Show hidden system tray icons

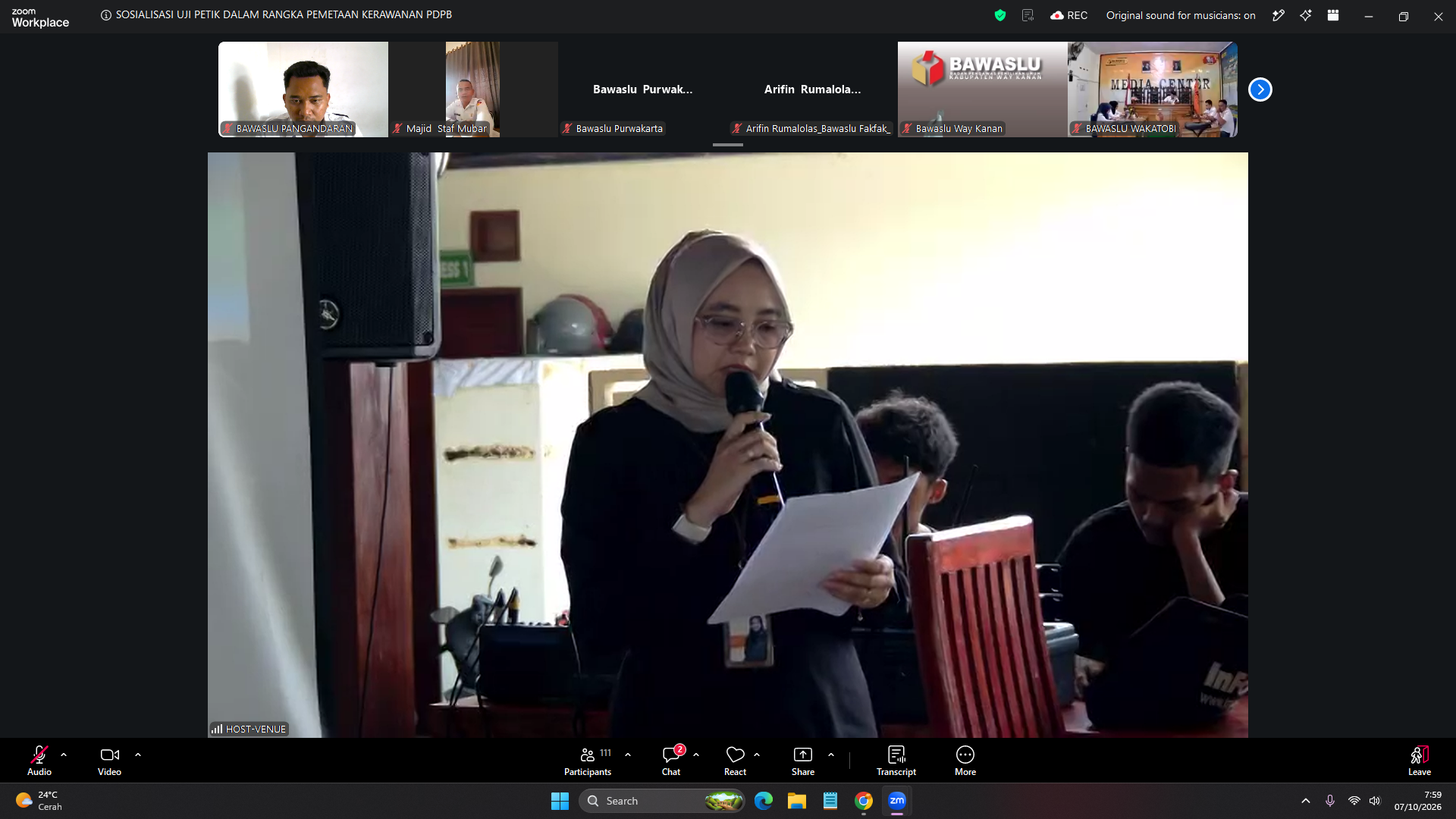[x=1306, y=801]
